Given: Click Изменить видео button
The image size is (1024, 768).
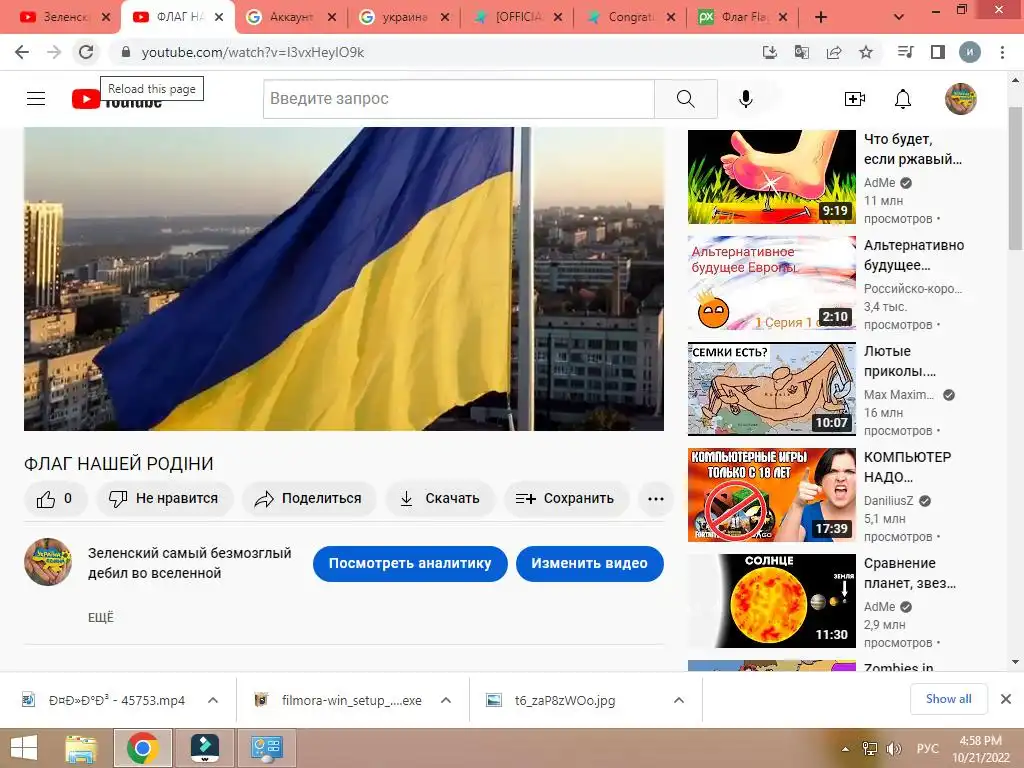Looking at the screenshot, I should (x=590, y=564).
